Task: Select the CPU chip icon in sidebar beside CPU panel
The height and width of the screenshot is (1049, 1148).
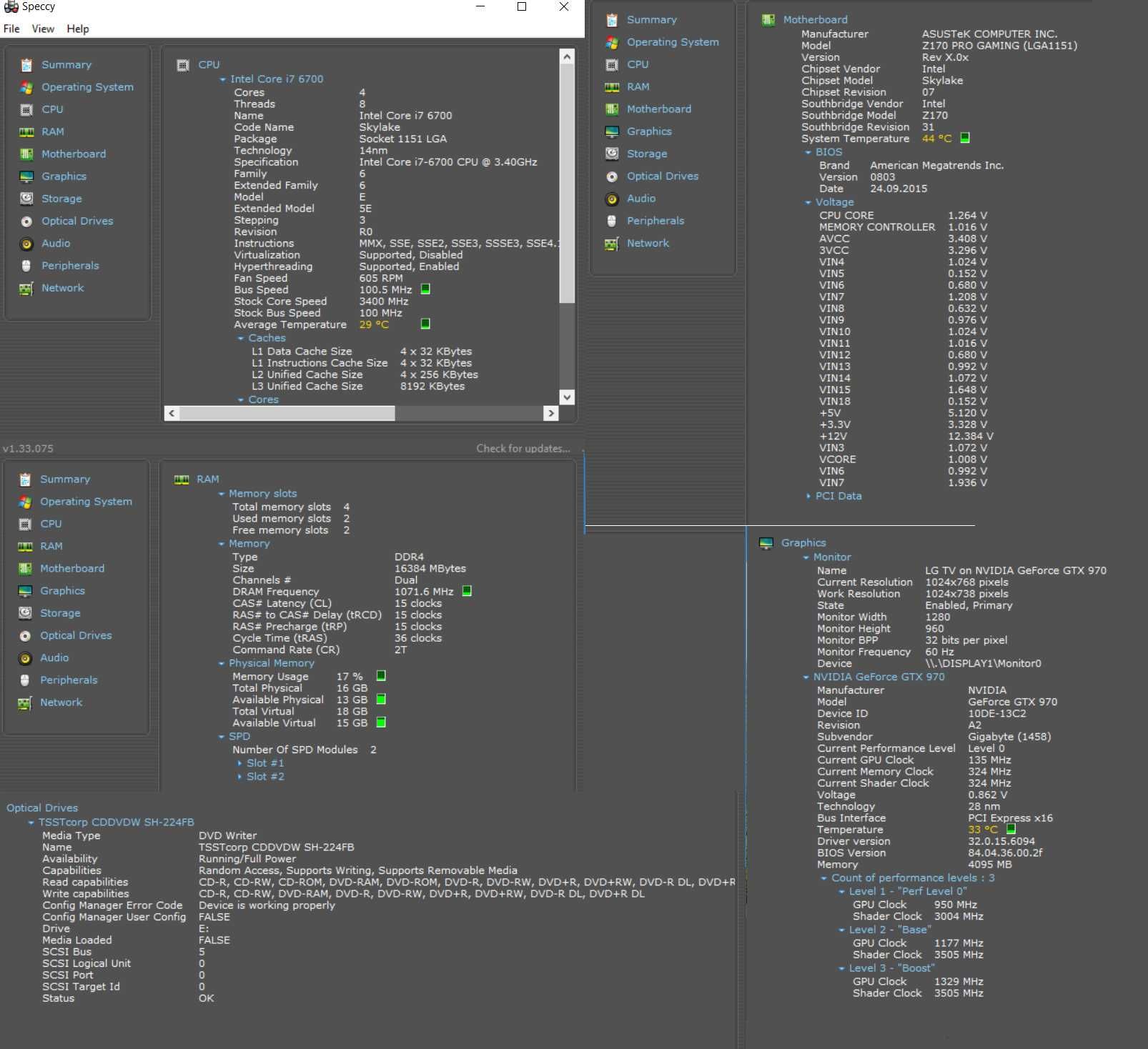Action: [x=26, y=109]
